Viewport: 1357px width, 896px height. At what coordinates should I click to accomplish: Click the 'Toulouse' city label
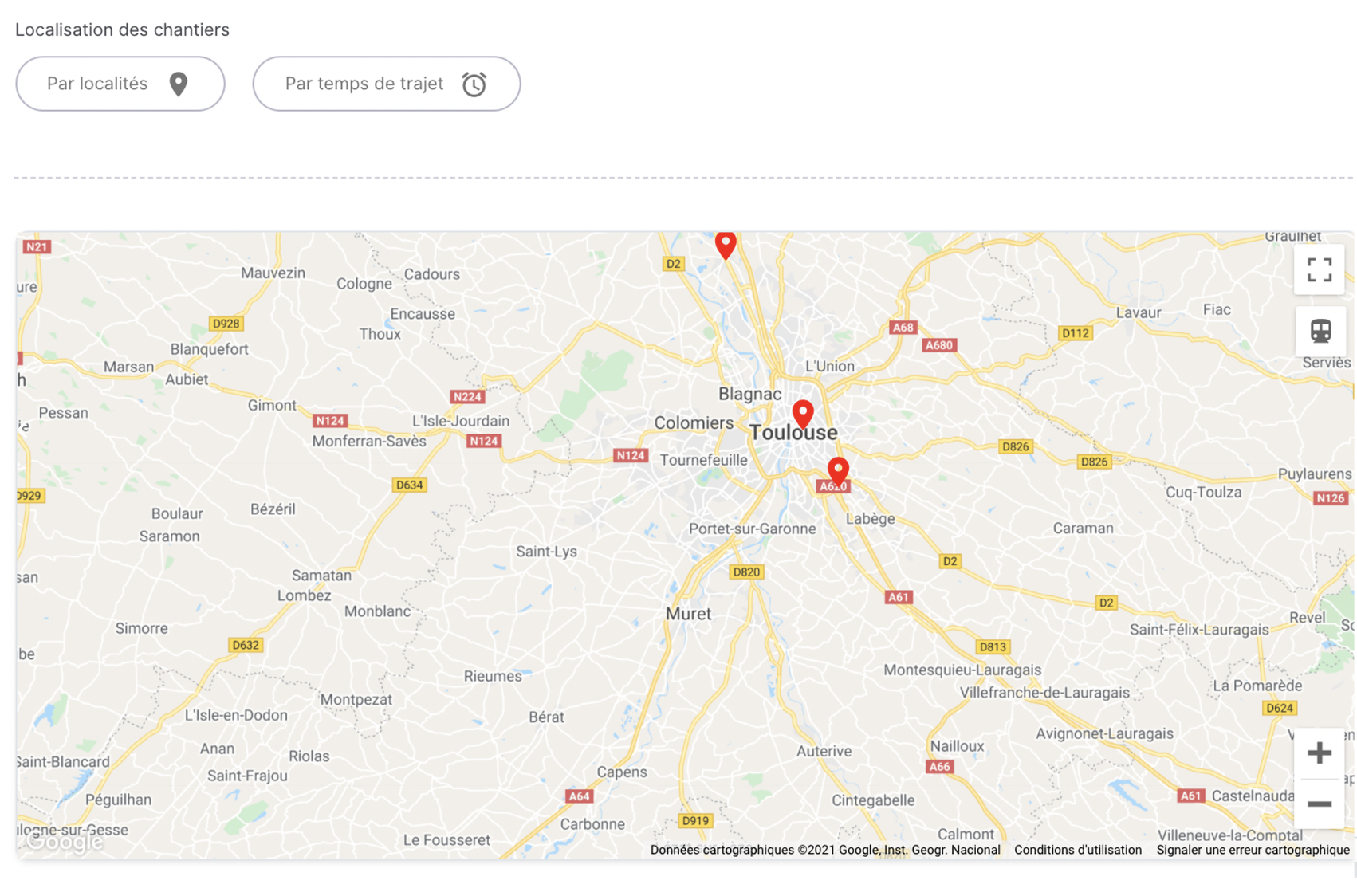coord(793,433)
